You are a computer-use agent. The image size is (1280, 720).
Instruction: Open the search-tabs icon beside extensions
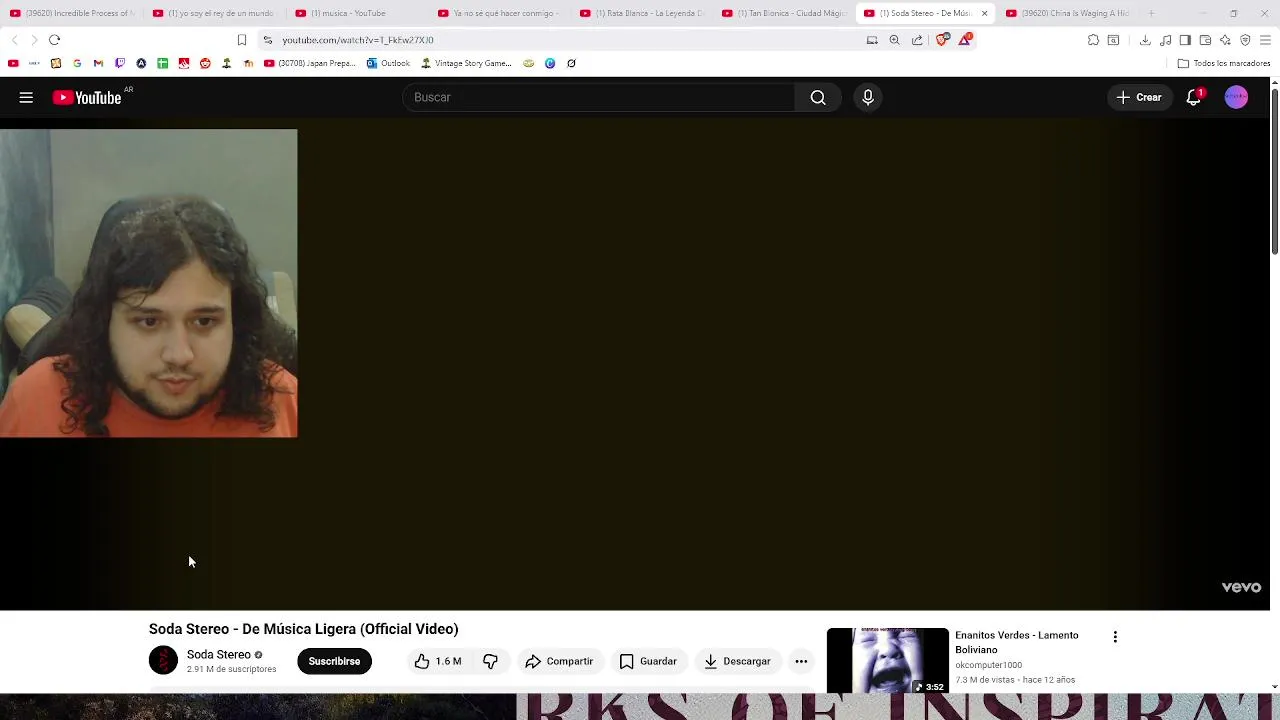(1113, 40)
